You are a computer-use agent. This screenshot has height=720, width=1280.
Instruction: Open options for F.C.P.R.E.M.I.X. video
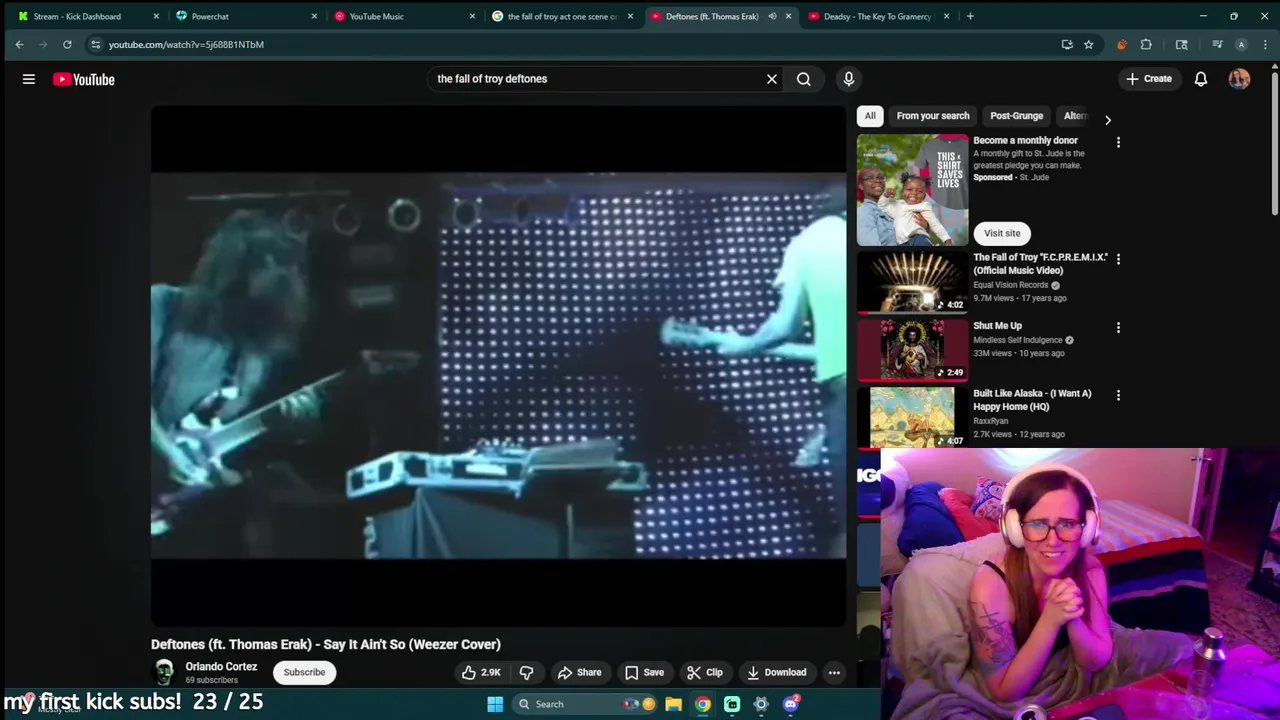1118,259
